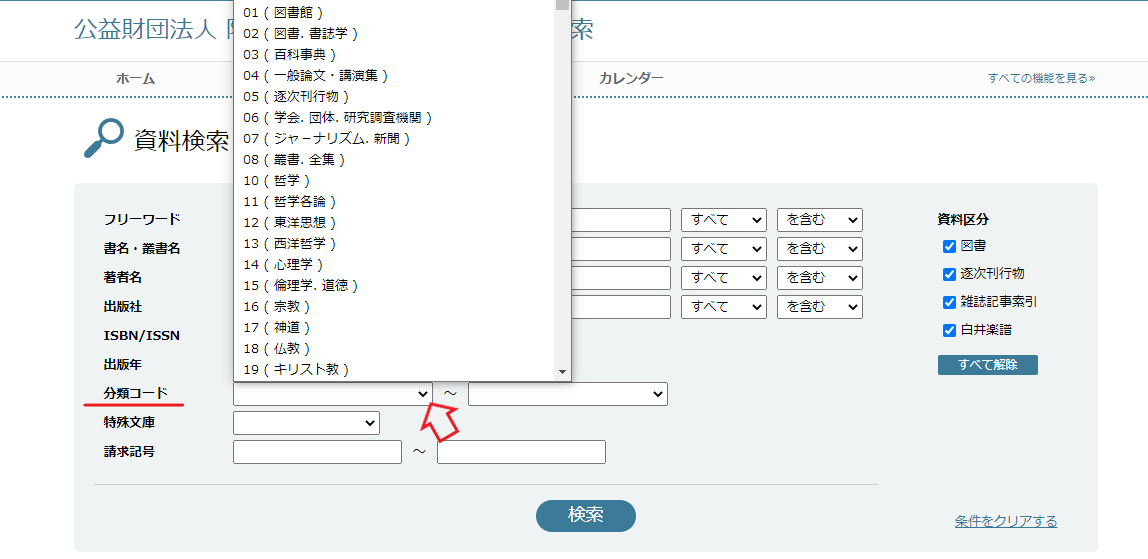The image size is (1148, 559).
Task: Disable the 白井楽譜 checkbox
Action: tap(949, 330)
